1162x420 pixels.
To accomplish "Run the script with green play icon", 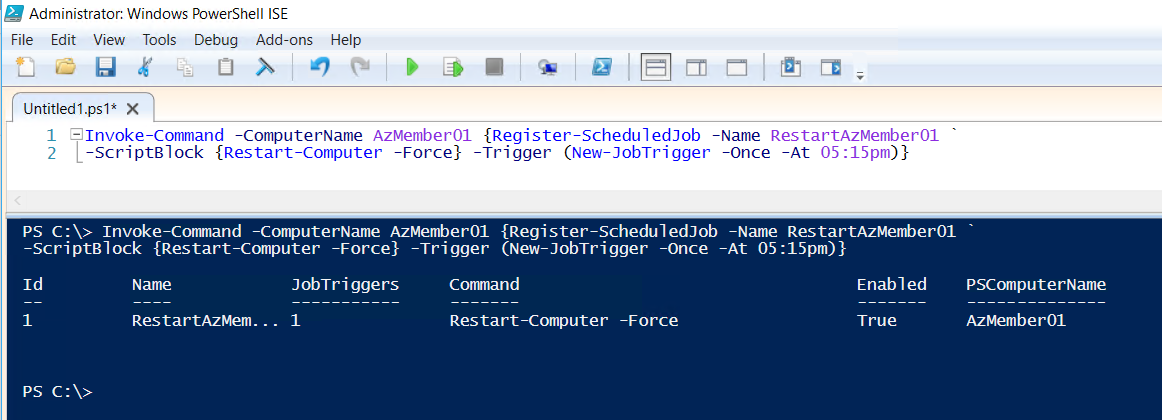I will tap(411, 68).
